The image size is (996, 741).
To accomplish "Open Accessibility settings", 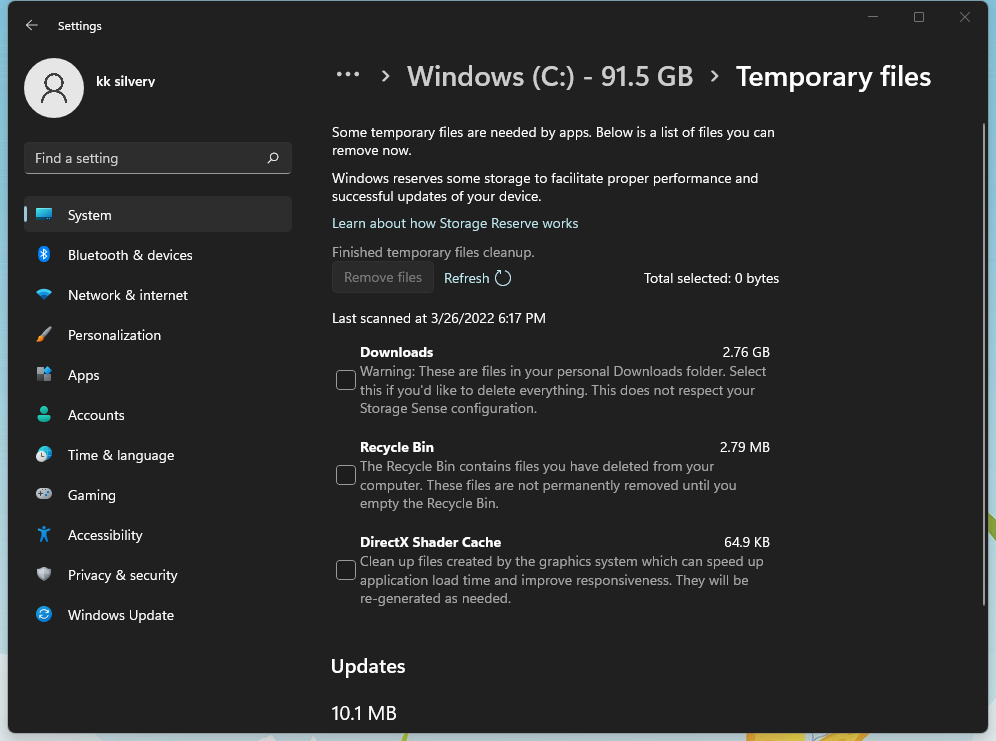I will click(x=158, y=535).
